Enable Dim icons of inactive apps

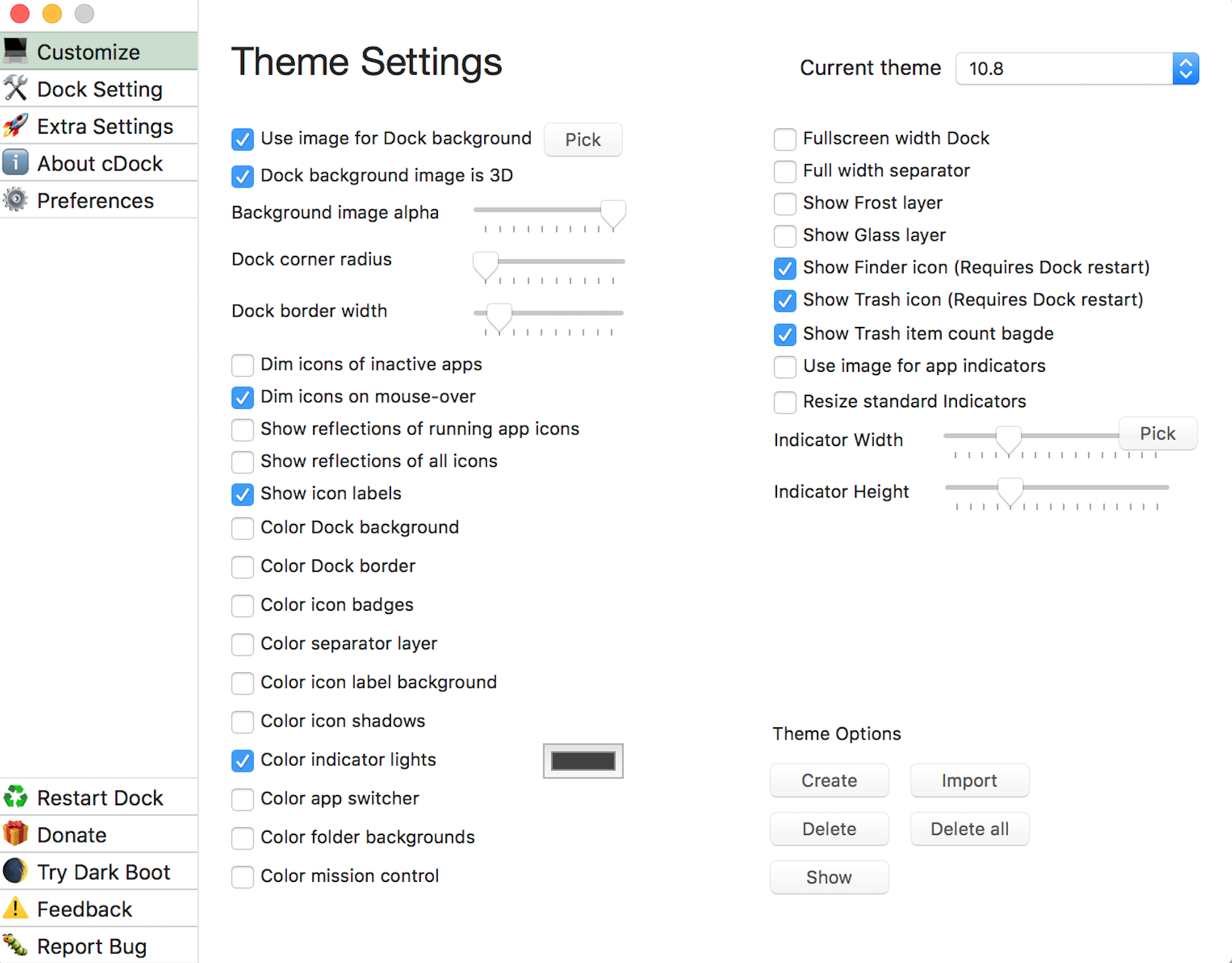point(242,365)
